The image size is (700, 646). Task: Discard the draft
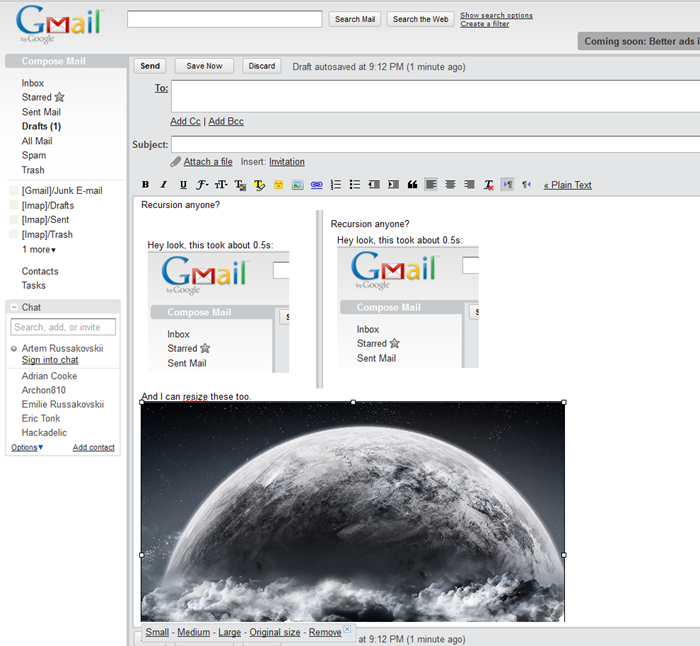coord(262,66)
